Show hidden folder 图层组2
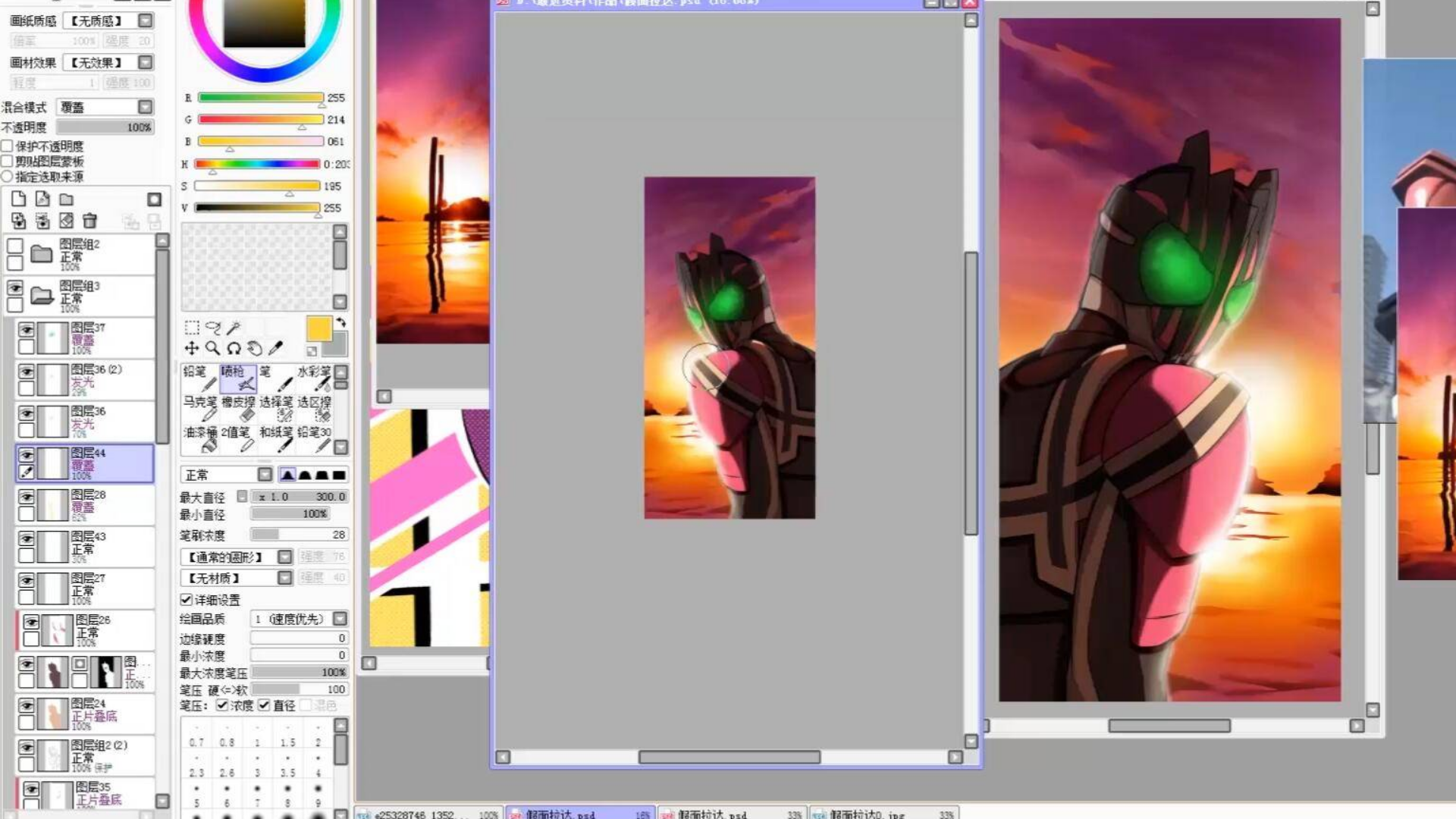The height and width of the screenshot is (819, 1456). click(x=15, y=246)
